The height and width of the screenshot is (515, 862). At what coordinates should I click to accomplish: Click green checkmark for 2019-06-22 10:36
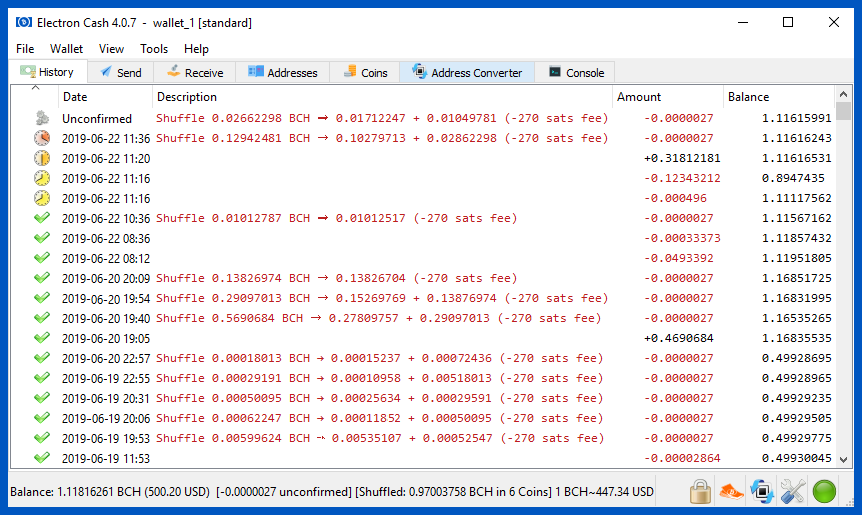tap(42, 218)
